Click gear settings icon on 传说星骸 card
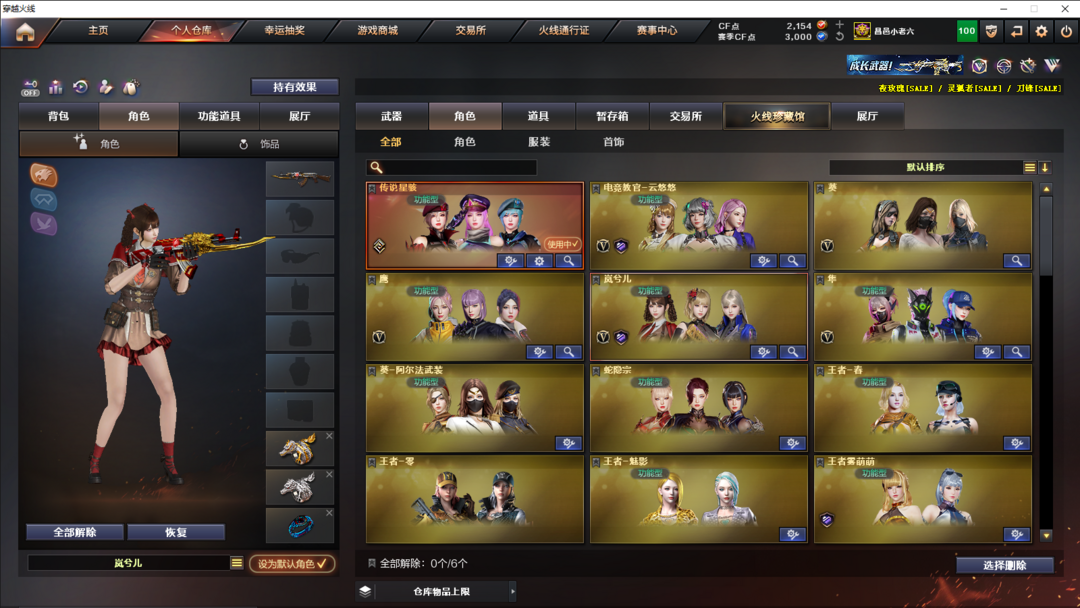This screenshot has width=1080, height=608. [x=539, y=261]
